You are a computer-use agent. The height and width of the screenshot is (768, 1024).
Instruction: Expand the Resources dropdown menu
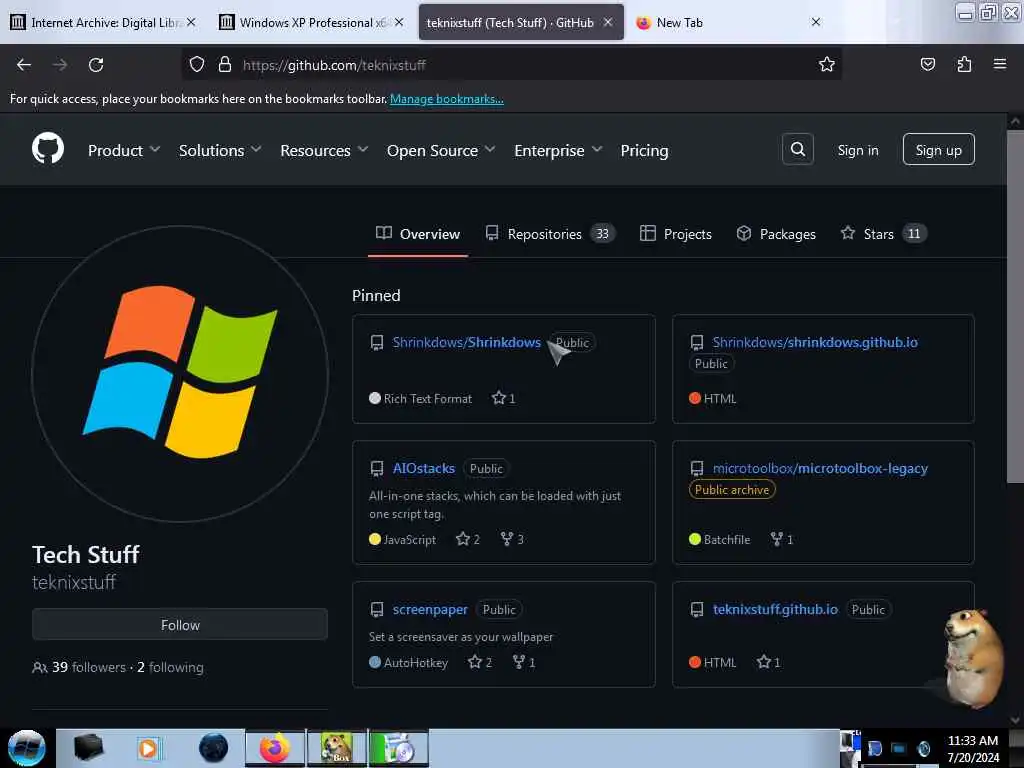[x=324, y=151]
